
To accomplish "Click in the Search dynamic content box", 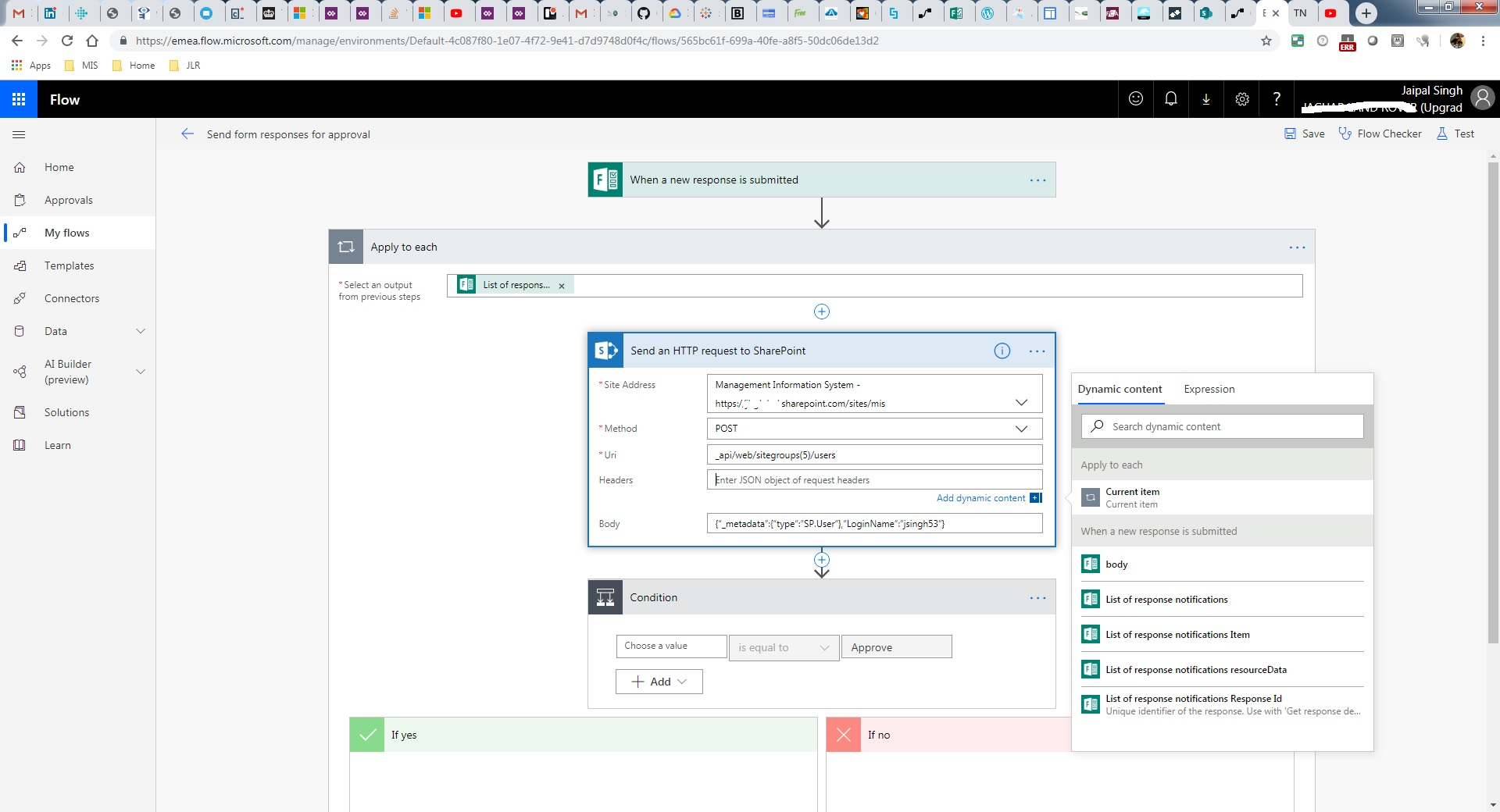I will pyautogui.click(x=1223, y=426).
